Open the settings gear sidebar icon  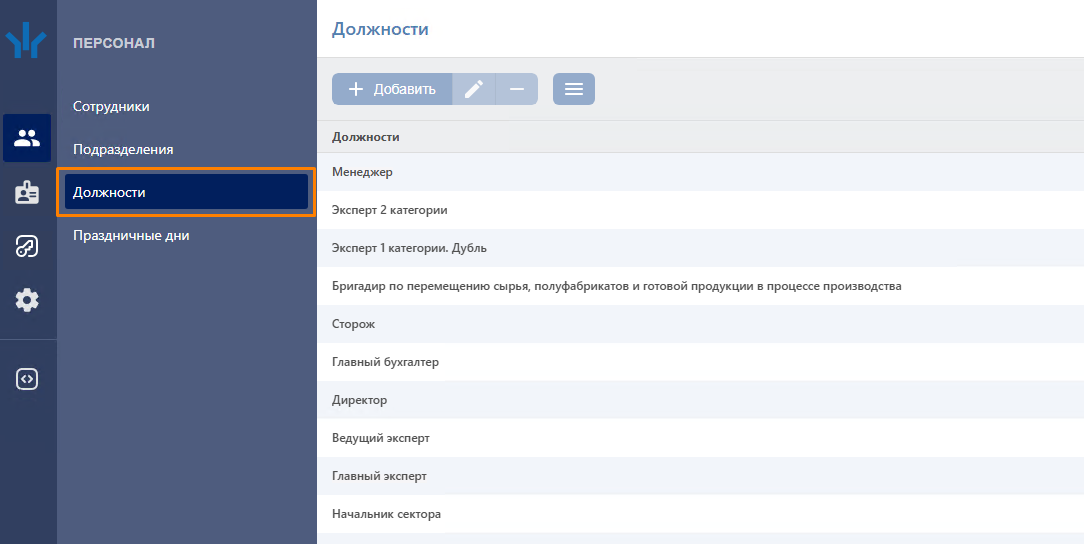click(27, 299)
